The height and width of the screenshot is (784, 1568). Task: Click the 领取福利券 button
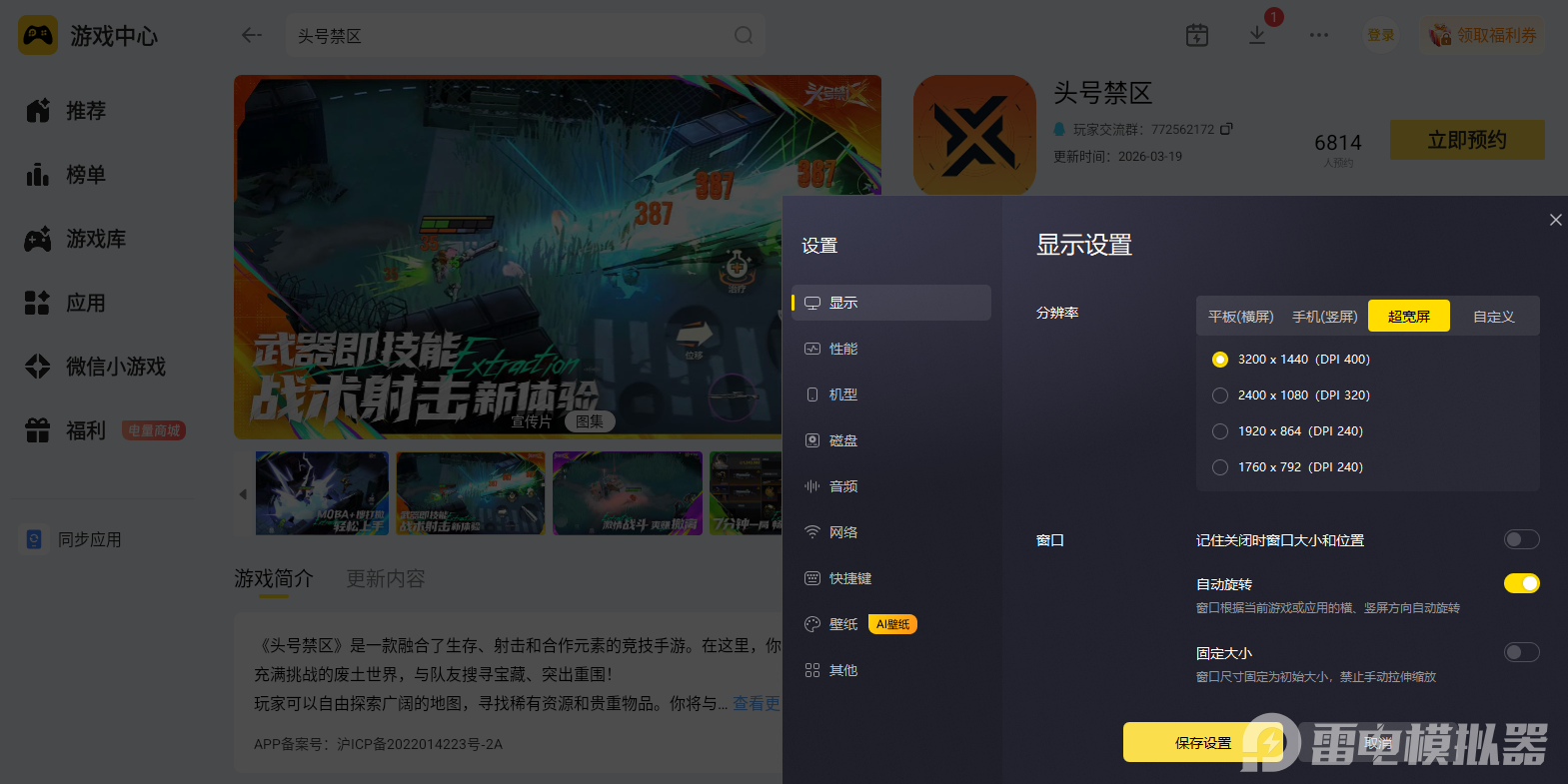pyautogui.click(x=1483, y=35)
